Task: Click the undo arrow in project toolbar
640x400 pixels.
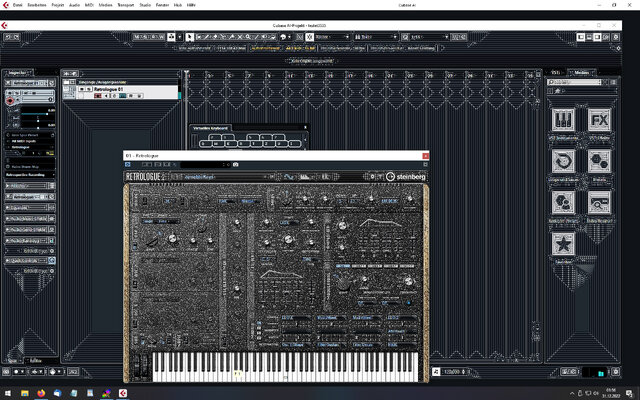Action: 8,37
